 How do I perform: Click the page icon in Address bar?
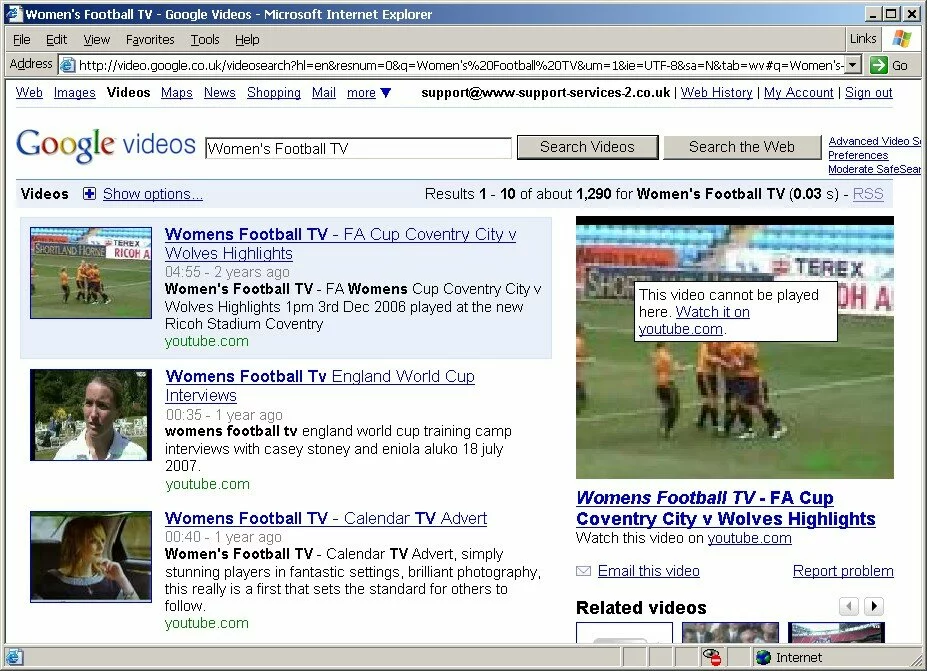[x=68, y=65]
